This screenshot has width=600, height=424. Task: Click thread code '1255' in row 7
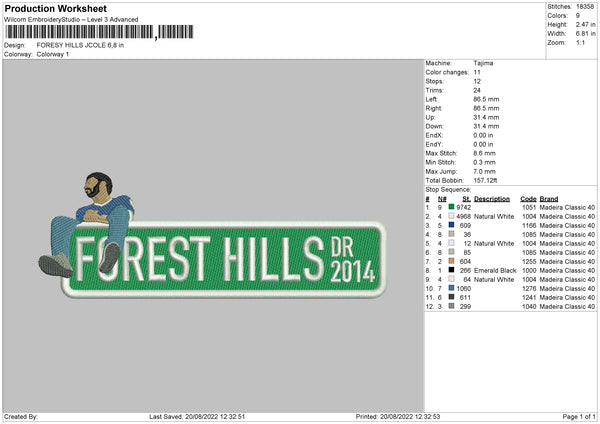click(529, 261)
